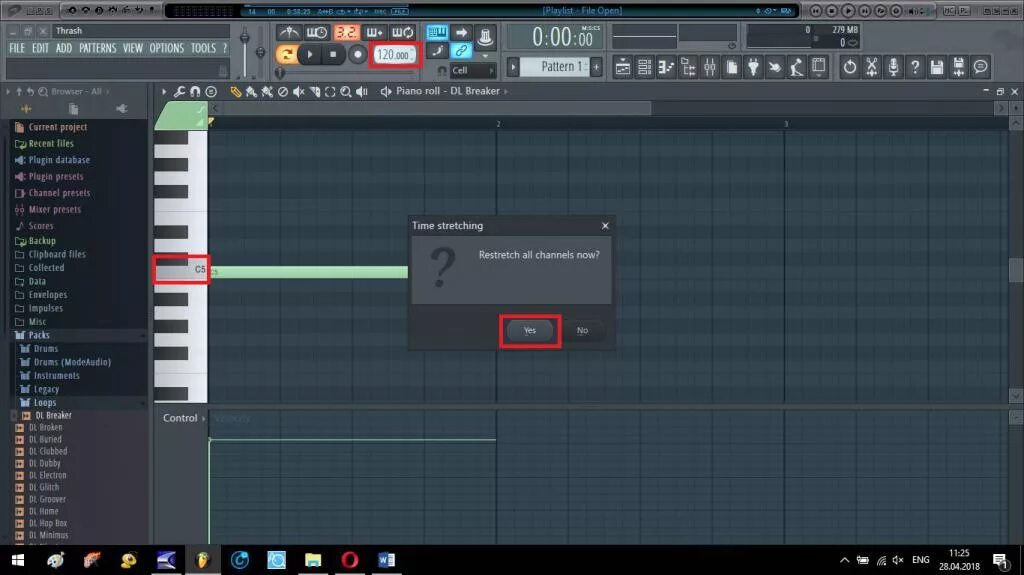The image size is (1024, 575).
Task: Open the piano roll stamp icon
Action: 211,91
